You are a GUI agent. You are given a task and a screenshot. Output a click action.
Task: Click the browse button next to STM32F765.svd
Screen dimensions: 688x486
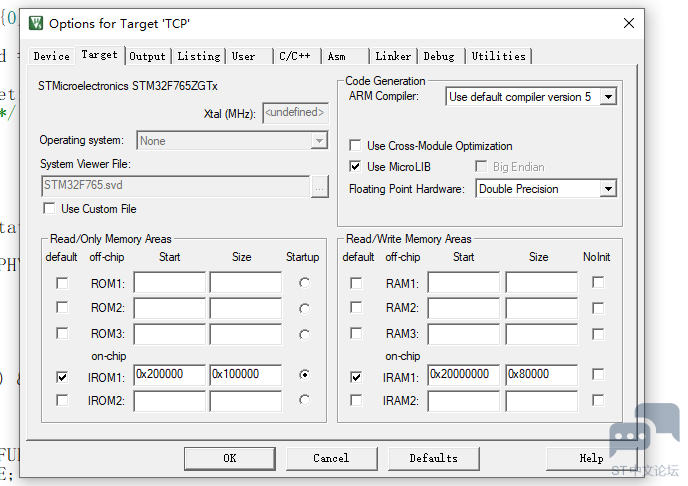click(x=319, y=186)
